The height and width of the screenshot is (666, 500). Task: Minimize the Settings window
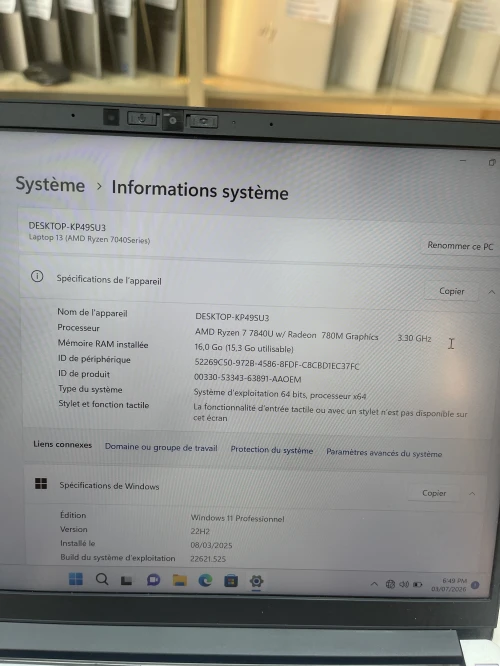click(463, 161)
